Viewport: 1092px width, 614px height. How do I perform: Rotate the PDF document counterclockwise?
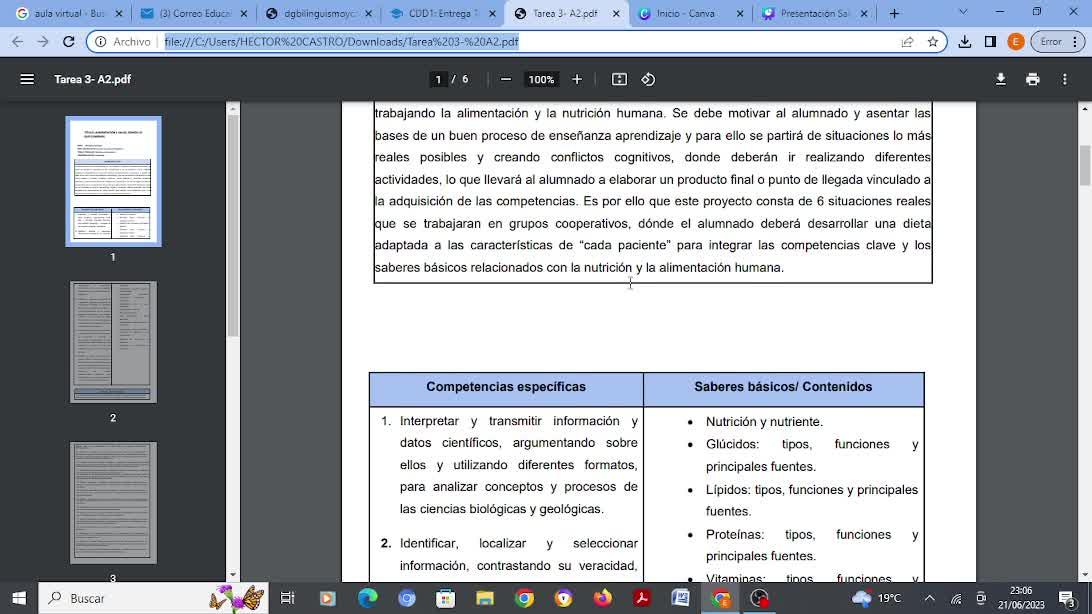(648, 79)
